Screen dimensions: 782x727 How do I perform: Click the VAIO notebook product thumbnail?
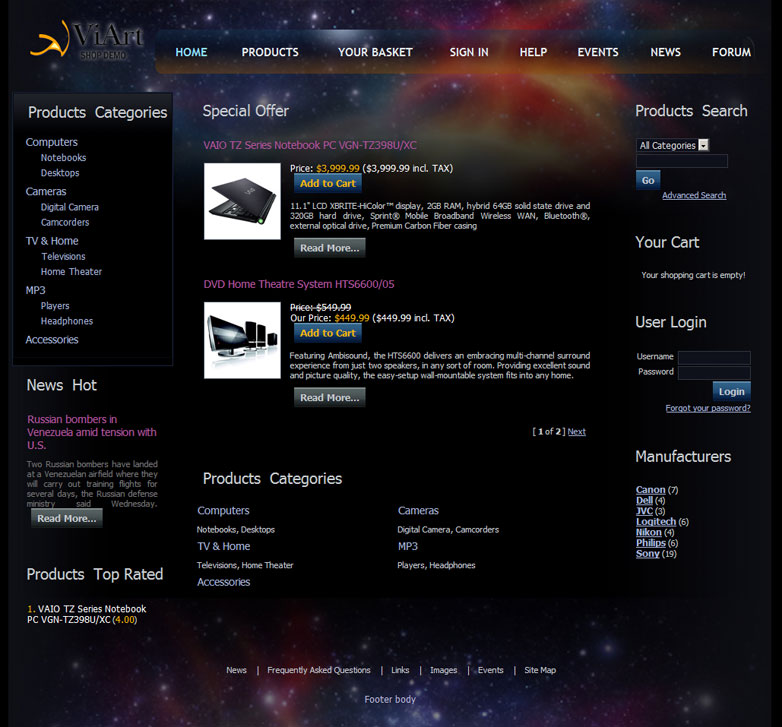coord(242,201)
